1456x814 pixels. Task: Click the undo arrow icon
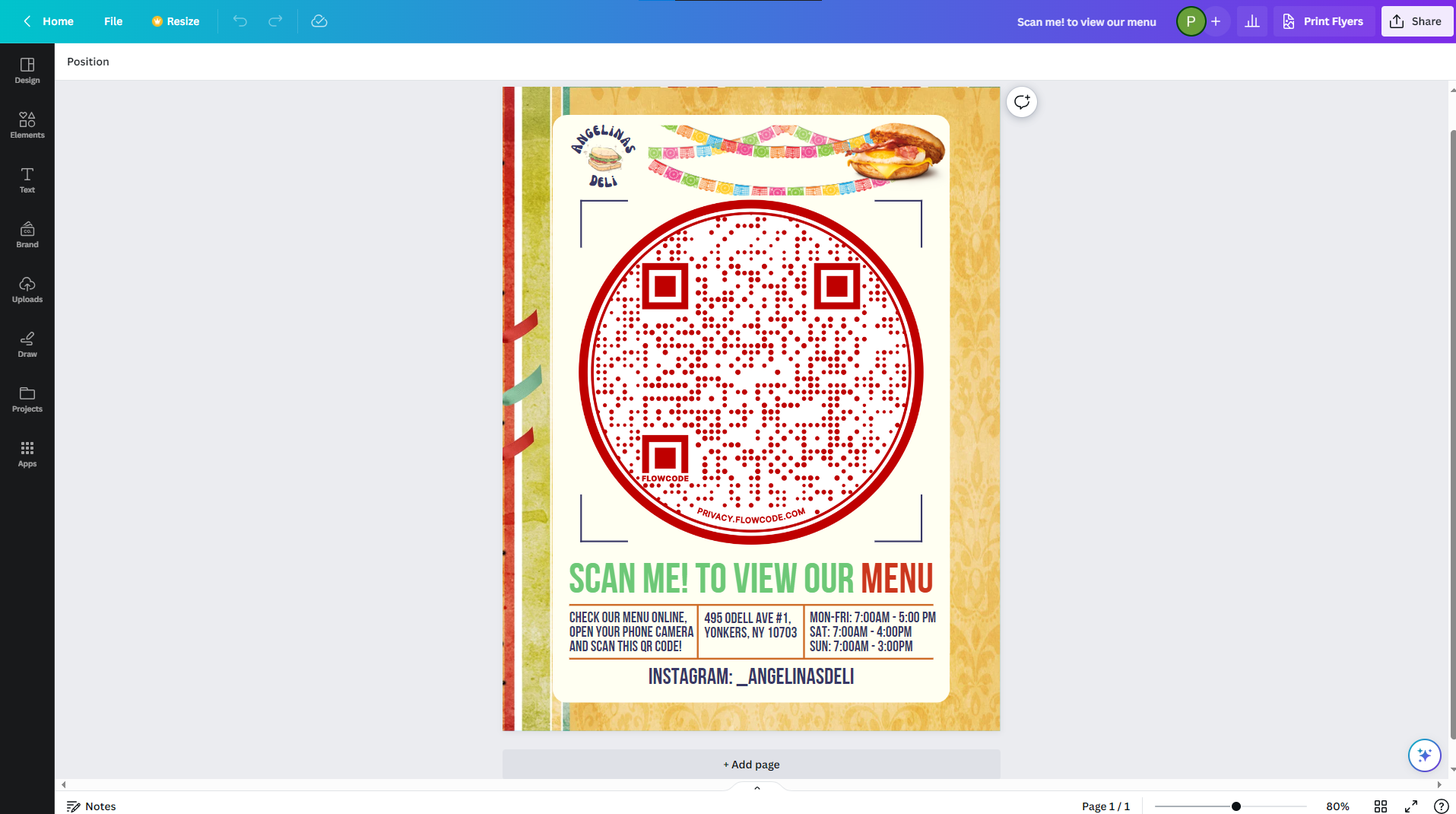[x=240, y=21]
